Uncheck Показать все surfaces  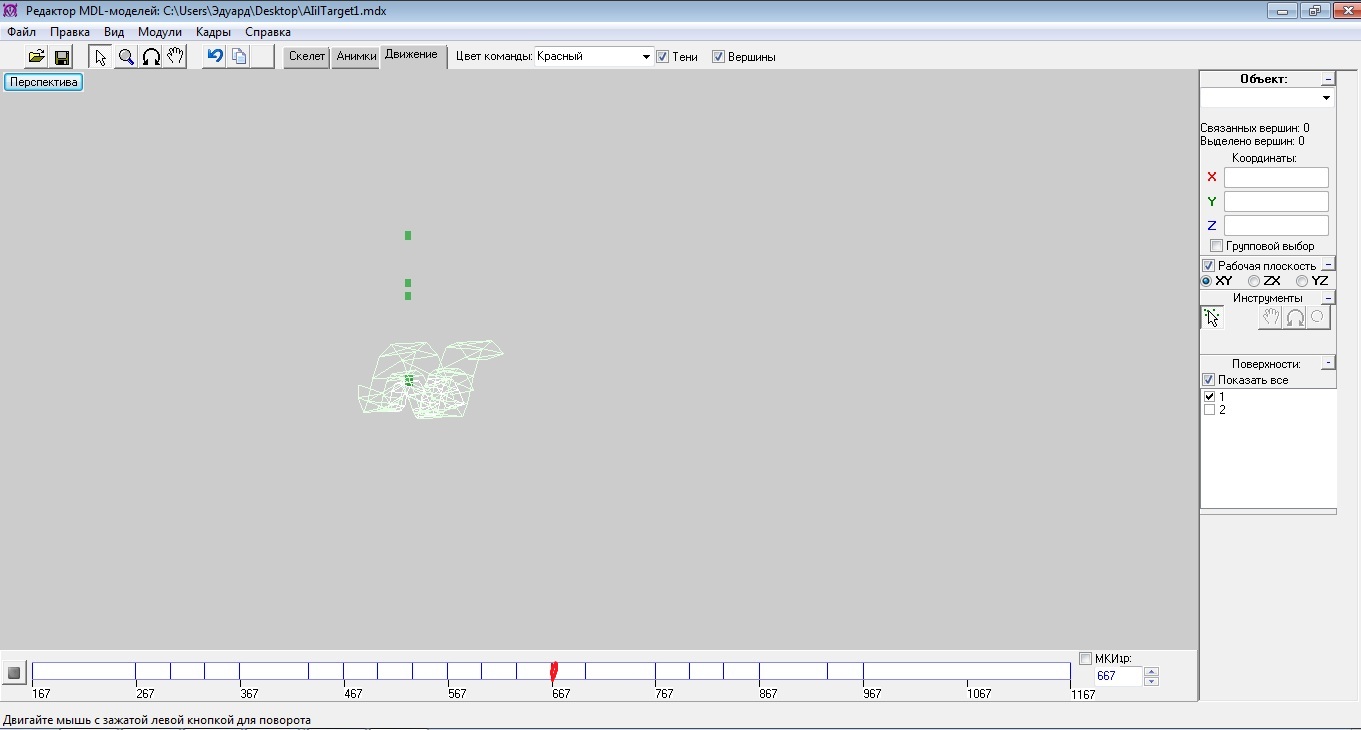[x=1208, y=380]
